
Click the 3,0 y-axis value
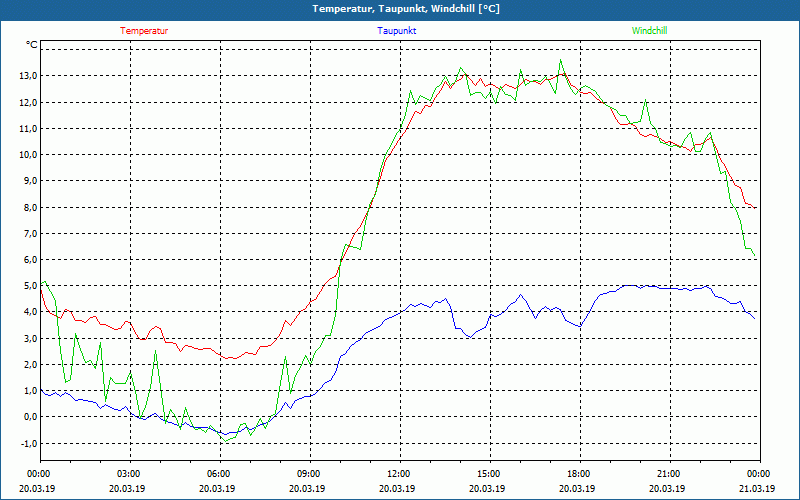(31, 339)
